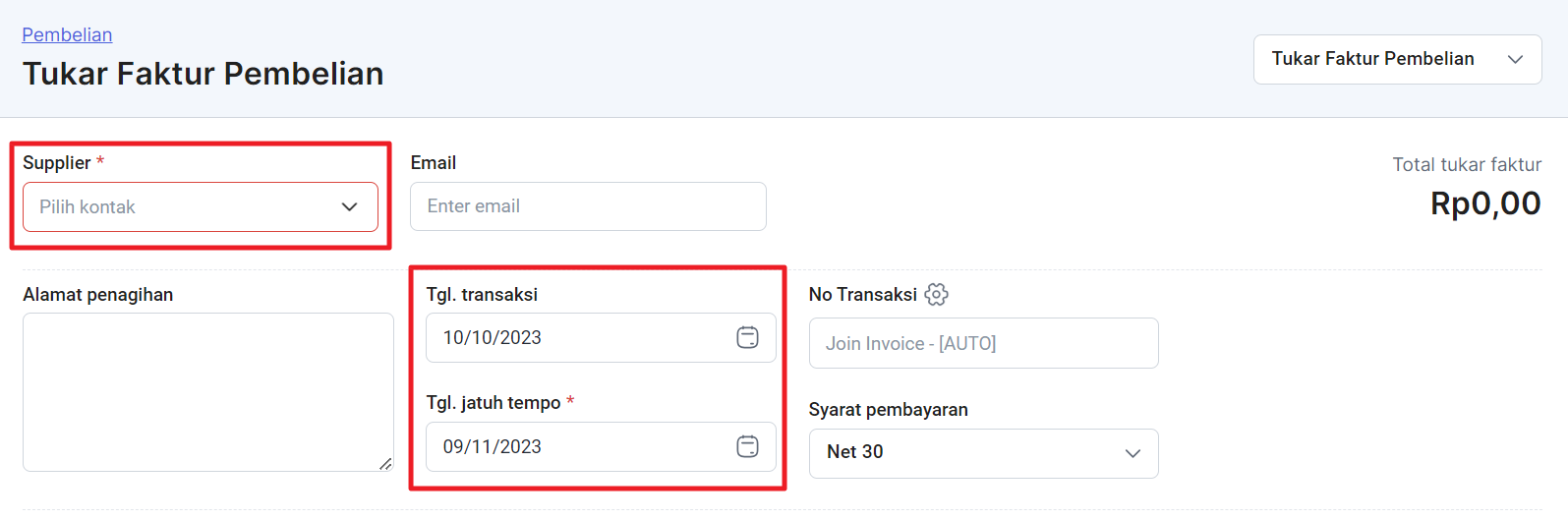
Task: Click the Alamat penagihan label
Action: pos(98,294)
